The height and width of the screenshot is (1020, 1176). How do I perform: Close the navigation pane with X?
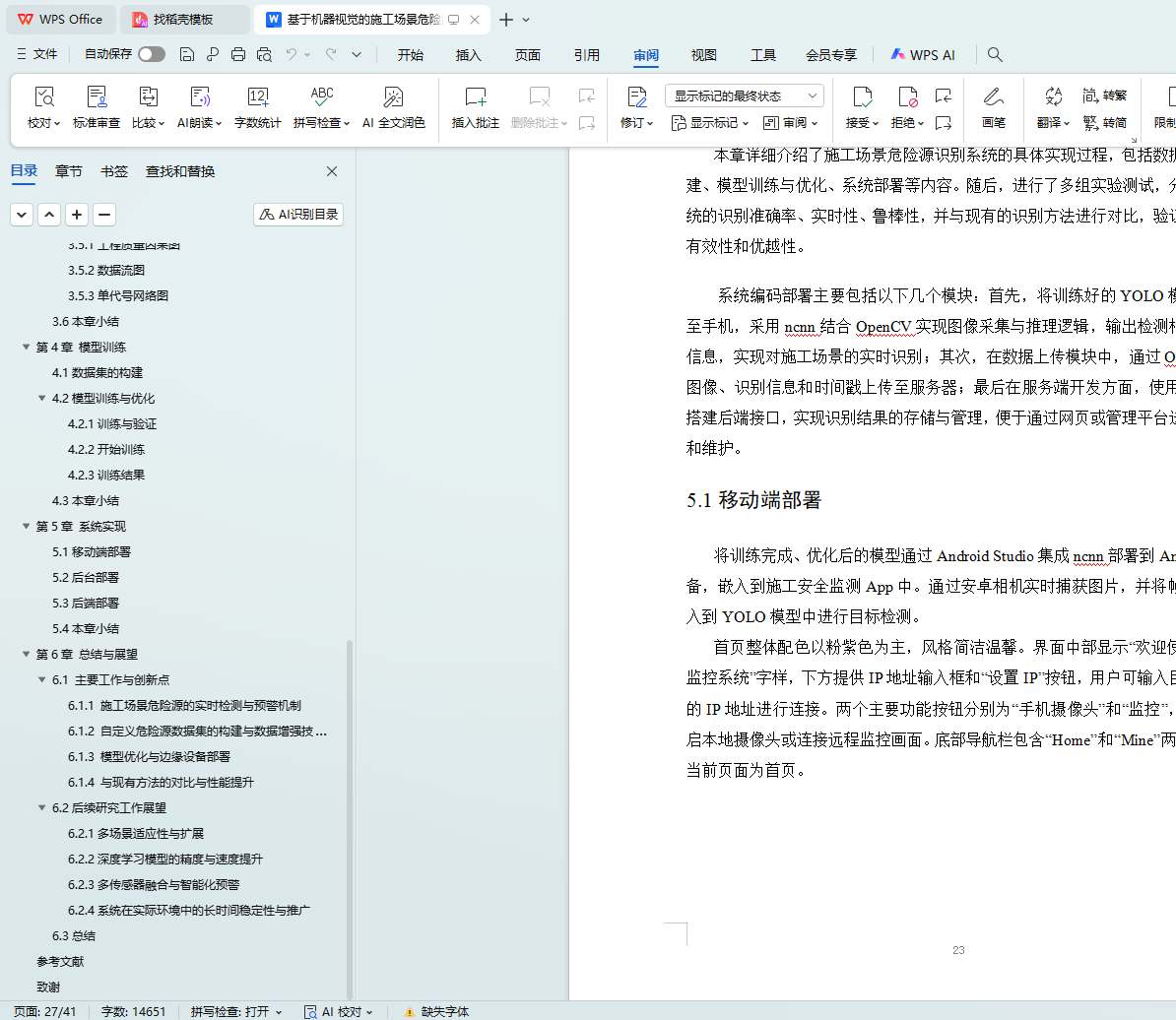click(x=332, y=171)
